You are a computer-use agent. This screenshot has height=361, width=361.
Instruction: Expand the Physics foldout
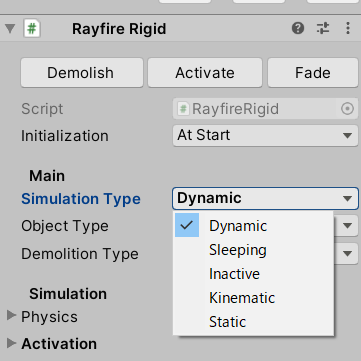click(11, 316)
